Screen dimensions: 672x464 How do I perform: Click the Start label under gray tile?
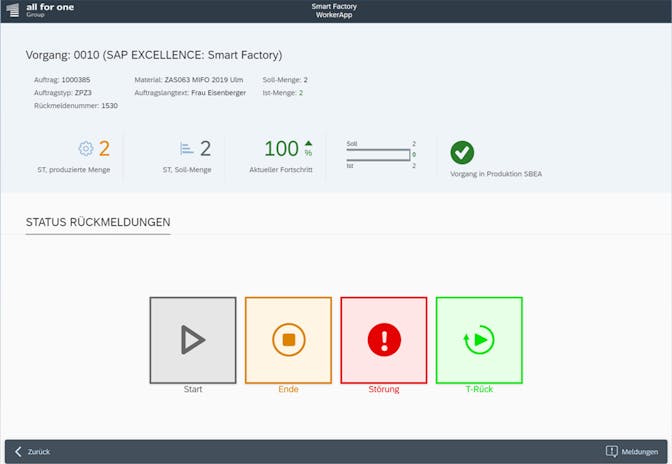(x=193, y=389)
